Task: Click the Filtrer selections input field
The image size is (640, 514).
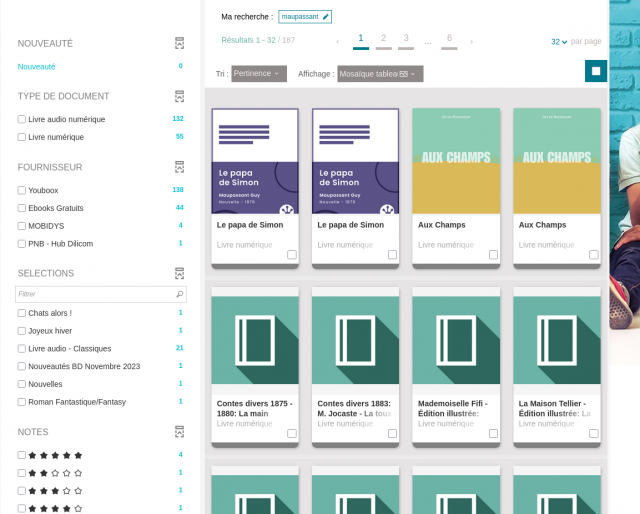Action: [101, 294]
